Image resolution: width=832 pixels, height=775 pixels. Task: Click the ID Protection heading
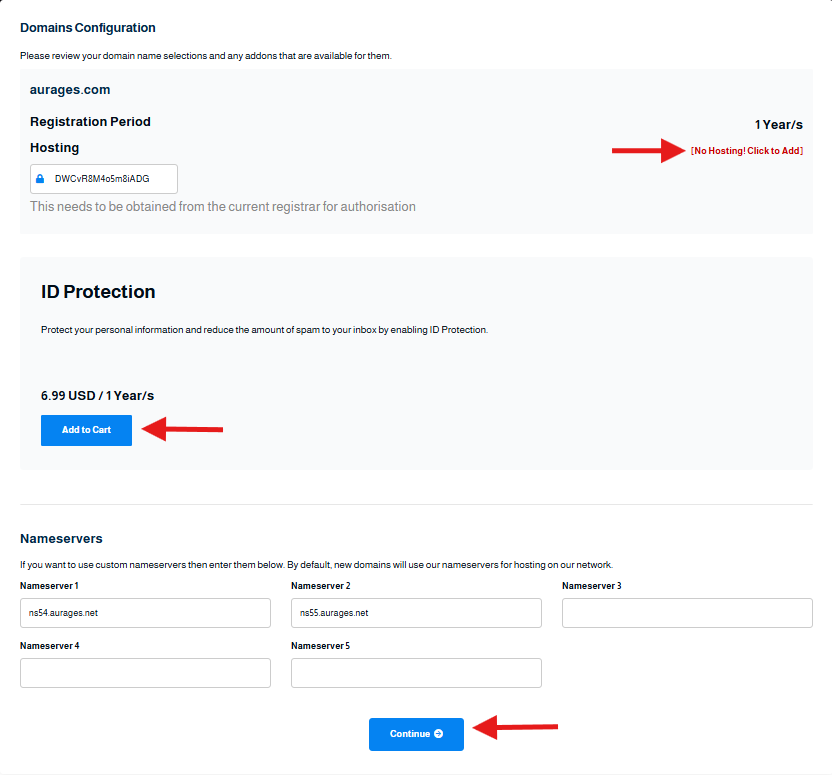(x=98, y=292)
